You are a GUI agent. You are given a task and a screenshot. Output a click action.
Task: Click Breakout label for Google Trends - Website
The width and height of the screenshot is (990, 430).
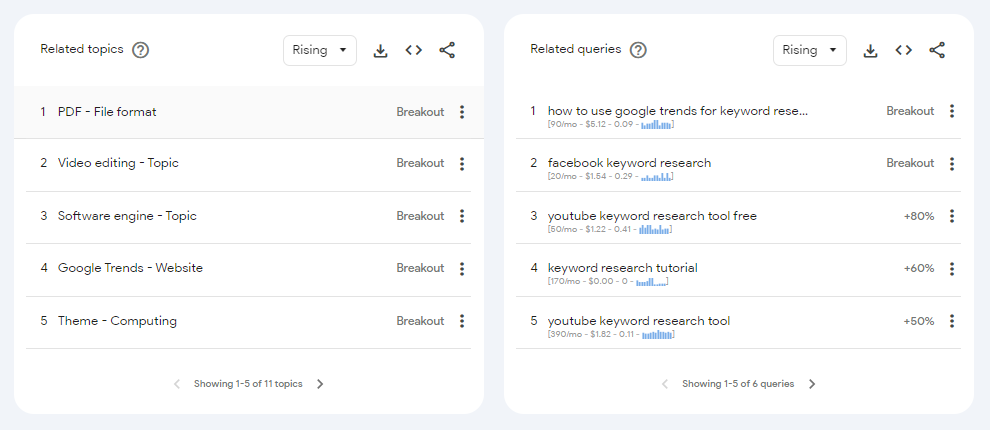[420, 268]
